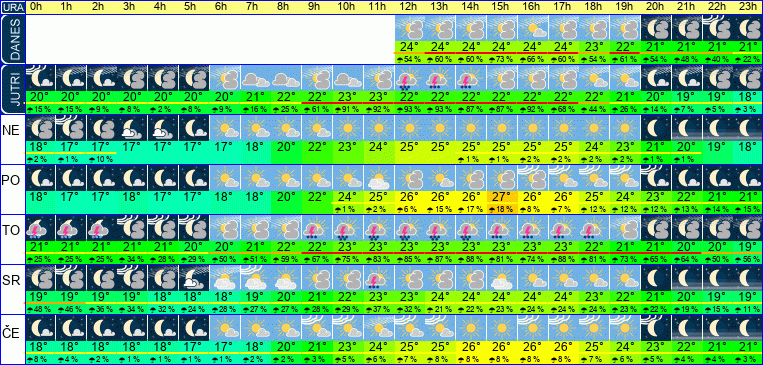Click JUTRI 12h thunderstorm weather icon
The height and width of the screenshot is (365, 763).
click(x=410, y=78)
